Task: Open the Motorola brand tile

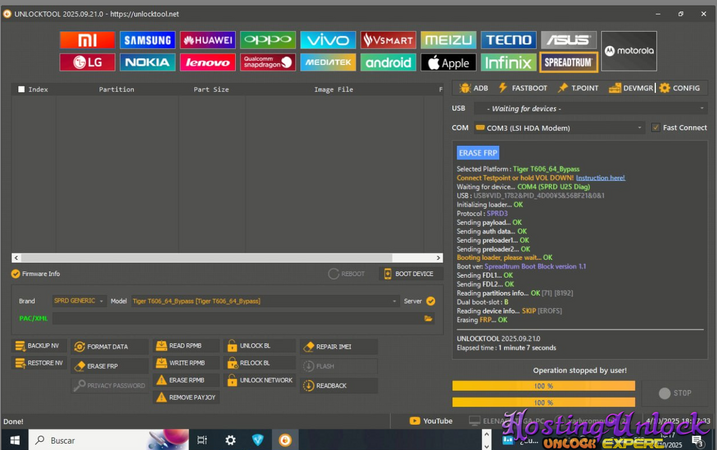Action: pos(629,51)
